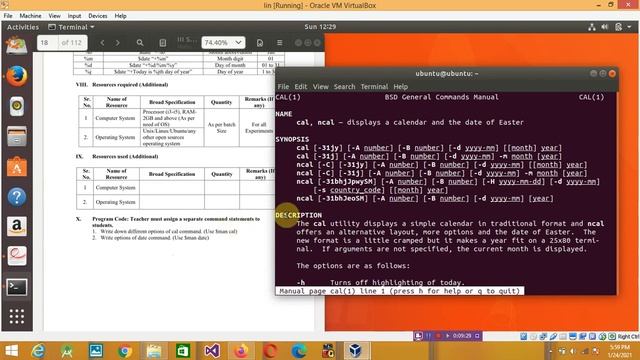Open Google Chrome from Windows taskbar

(125, 351)
